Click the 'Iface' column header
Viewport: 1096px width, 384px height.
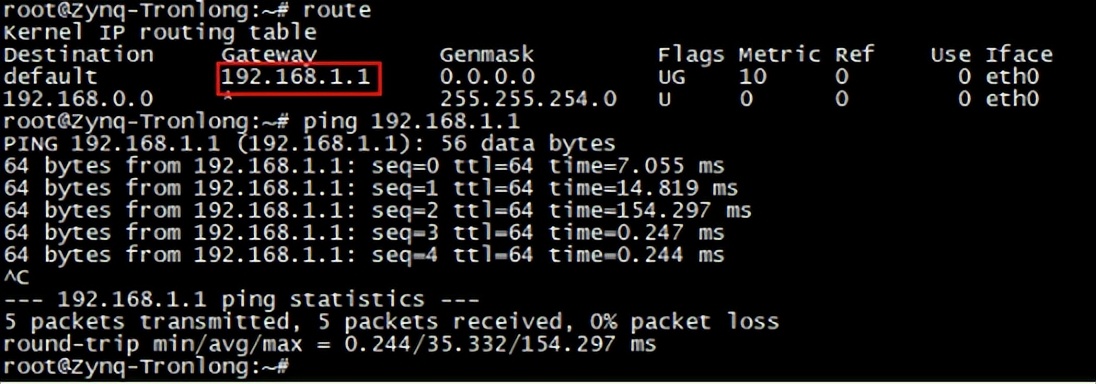(x=1018, y=55)
